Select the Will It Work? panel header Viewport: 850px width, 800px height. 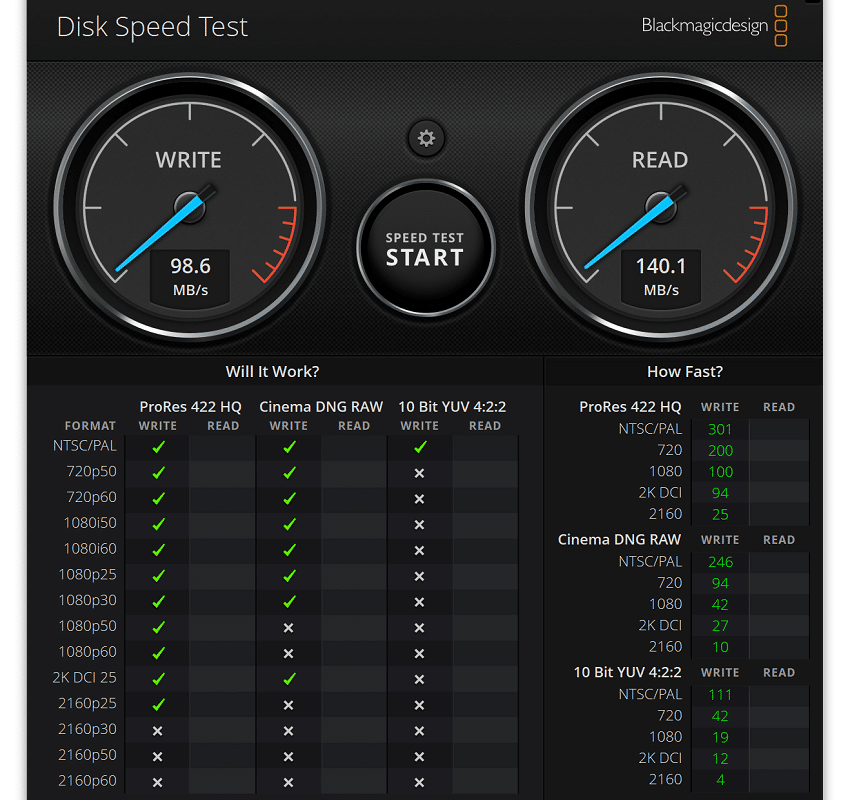click(272, 372)
